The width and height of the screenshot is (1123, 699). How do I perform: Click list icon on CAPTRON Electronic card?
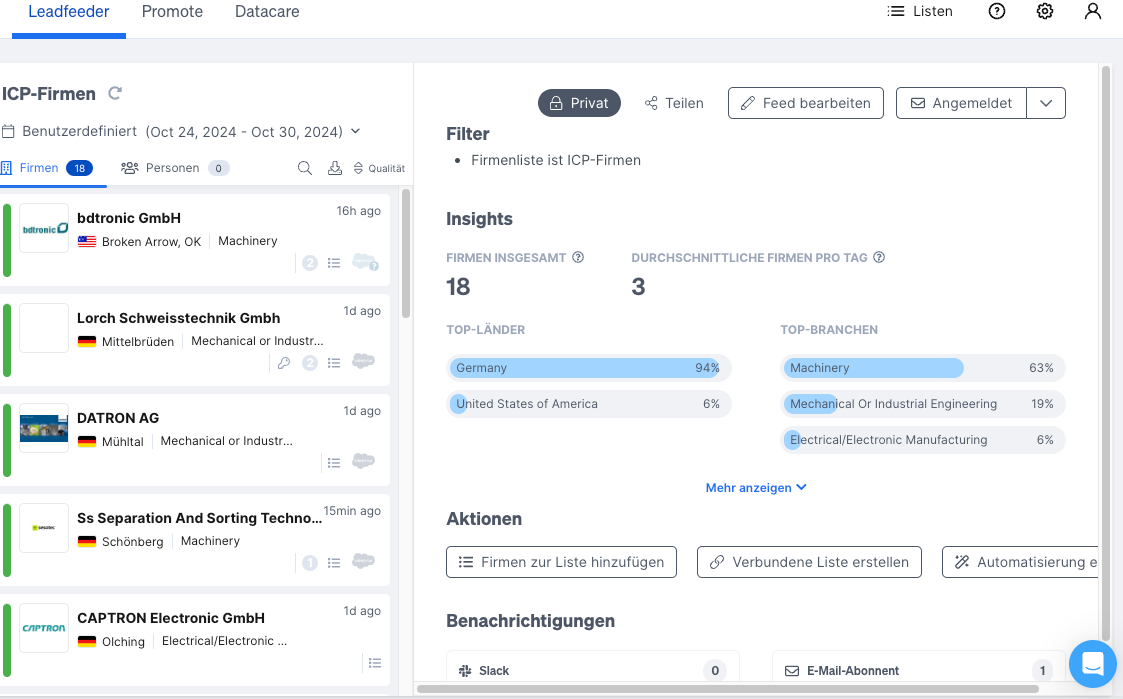pos(375,663)
